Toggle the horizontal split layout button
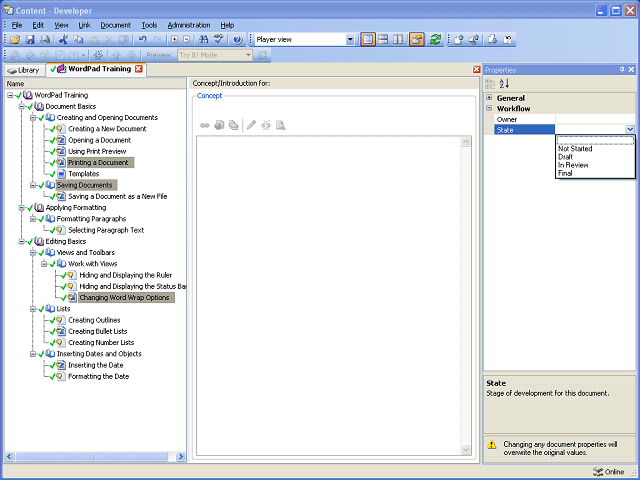The image size is (640, 480). pos(383,40)
